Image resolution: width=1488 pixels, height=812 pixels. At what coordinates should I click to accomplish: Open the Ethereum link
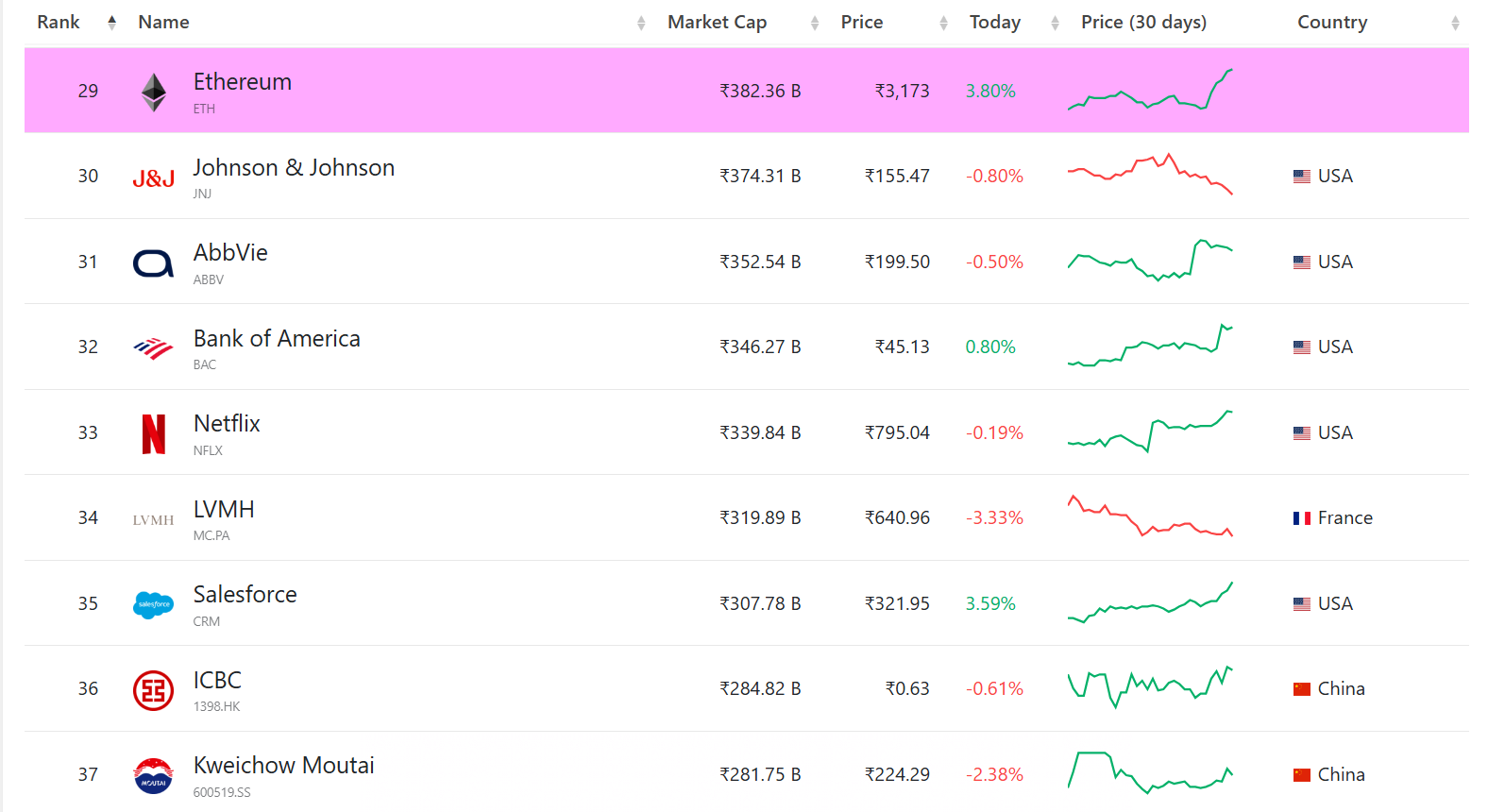tap(243, 82)
